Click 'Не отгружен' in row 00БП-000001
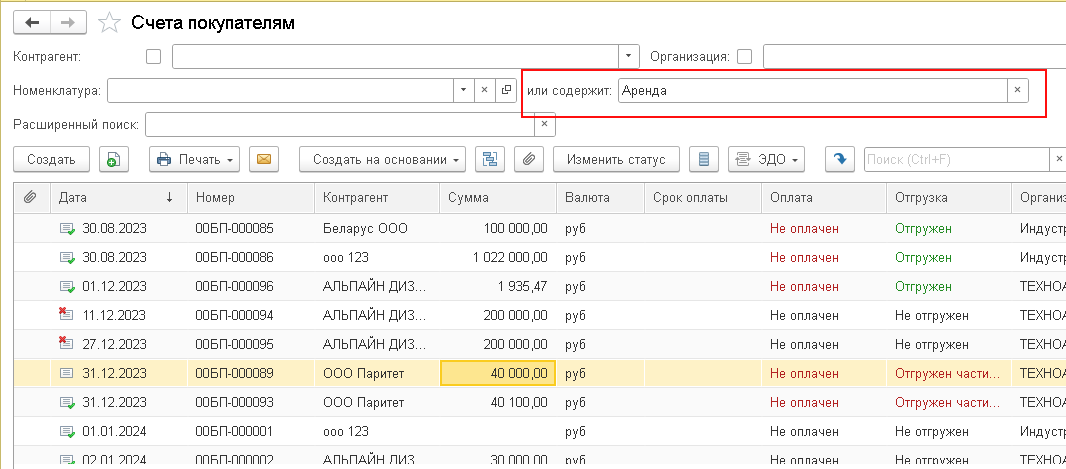This screenshot has width=1066, height=469. tap(931, 431)
